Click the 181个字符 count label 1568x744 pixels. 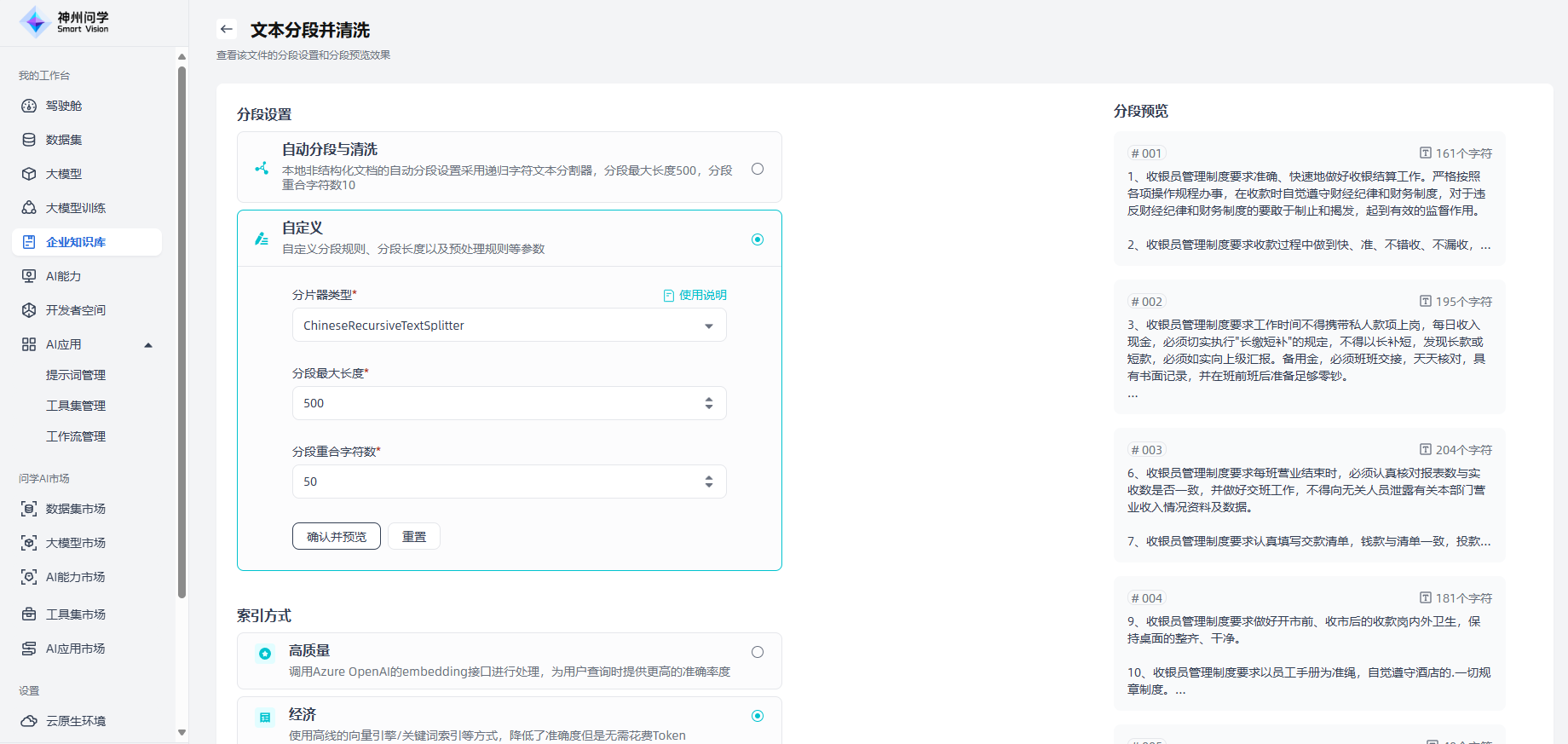(x=1464, y=598)
